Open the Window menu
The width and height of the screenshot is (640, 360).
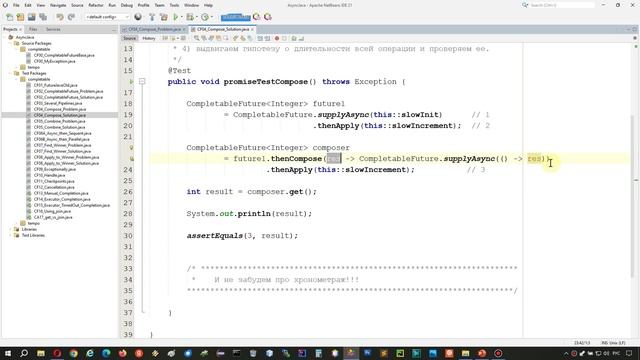coord(191,5)
